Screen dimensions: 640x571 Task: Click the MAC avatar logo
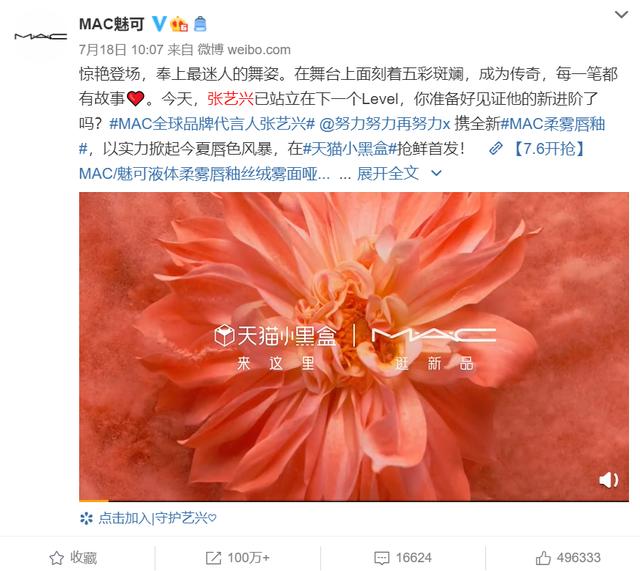click(x=40, y=36)
